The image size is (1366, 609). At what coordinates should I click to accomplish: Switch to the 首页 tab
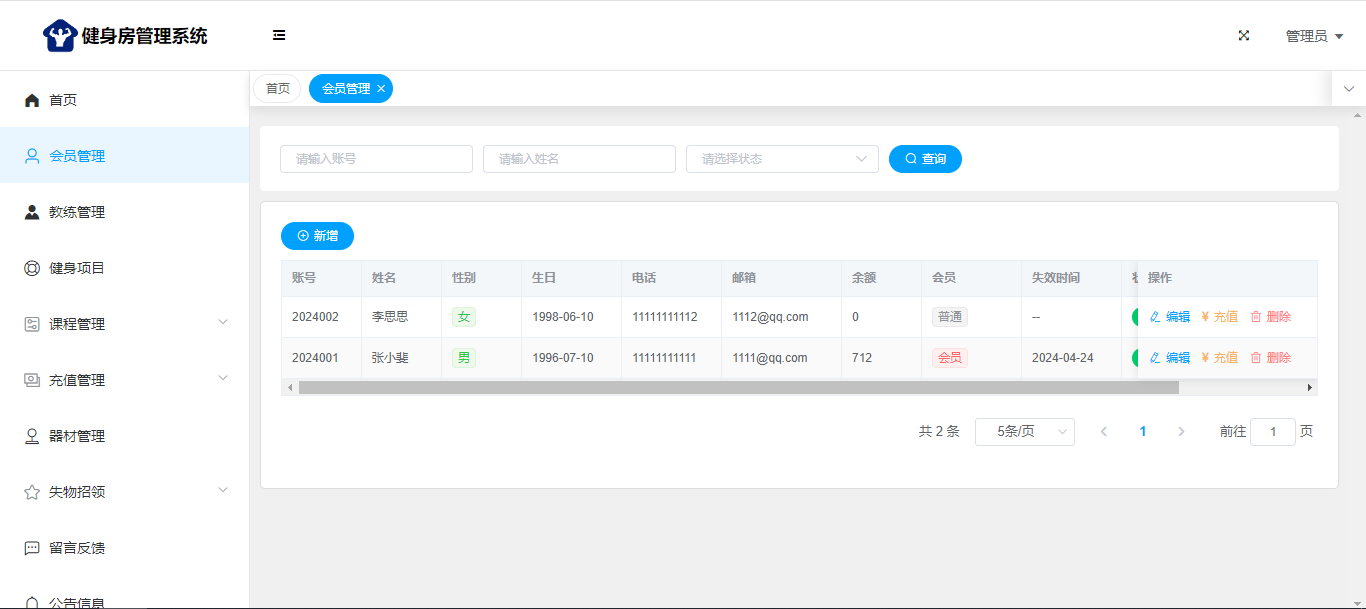point(277,89)
